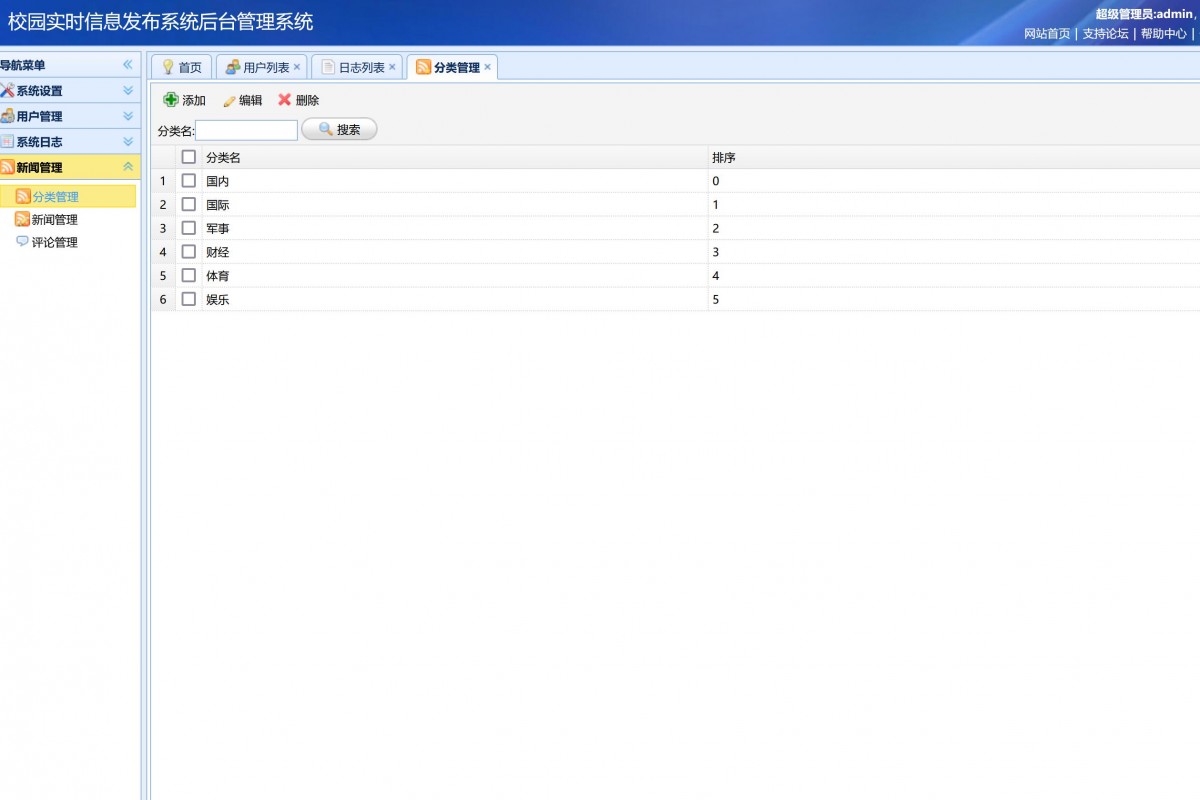Collapse navigation menu via the « arrow

click(x=128, y=64)
